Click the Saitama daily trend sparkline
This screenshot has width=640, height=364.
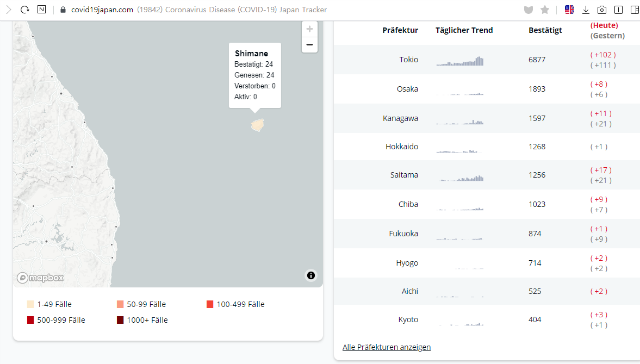pos(460,178)
